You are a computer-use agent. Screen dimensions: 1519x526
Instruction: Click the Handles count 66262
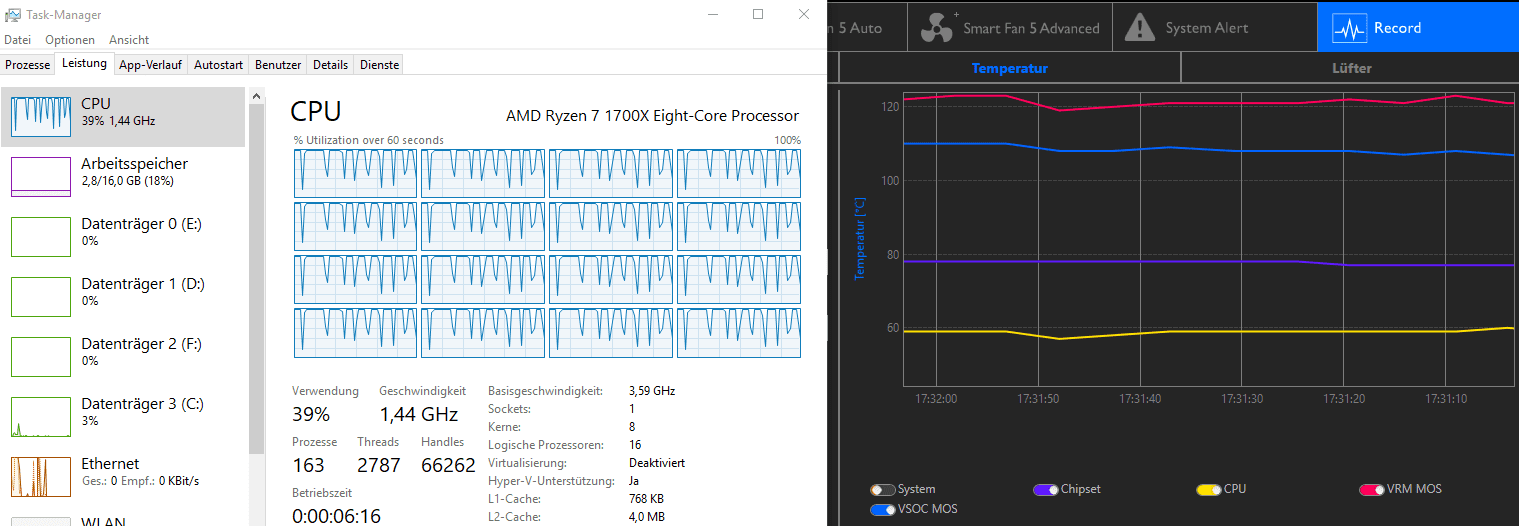pos(448,465)
